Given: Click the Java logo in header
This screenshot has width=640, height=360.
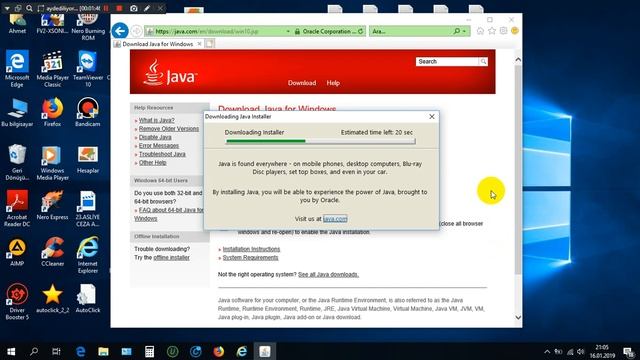Looking at the screenshot, I should point(170,73).
